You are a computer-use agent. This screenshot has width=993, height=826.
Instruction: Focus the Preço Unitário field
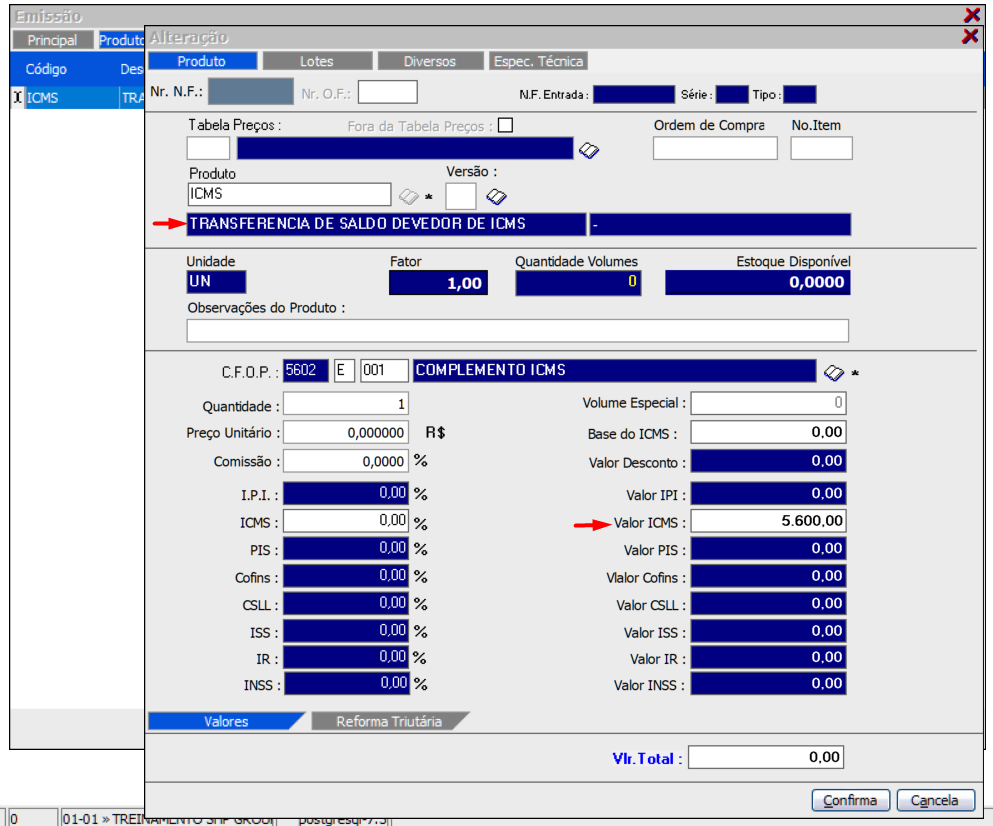tap(346, 433)
